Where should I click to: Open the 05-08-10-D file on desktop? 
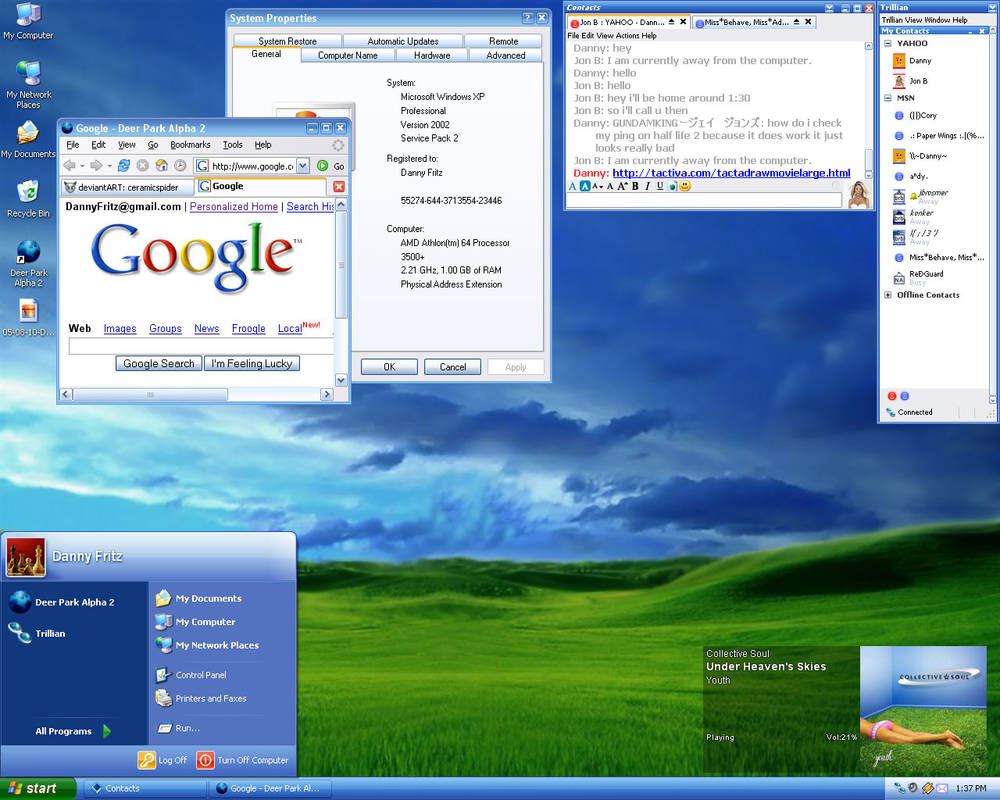click(28, 318)
